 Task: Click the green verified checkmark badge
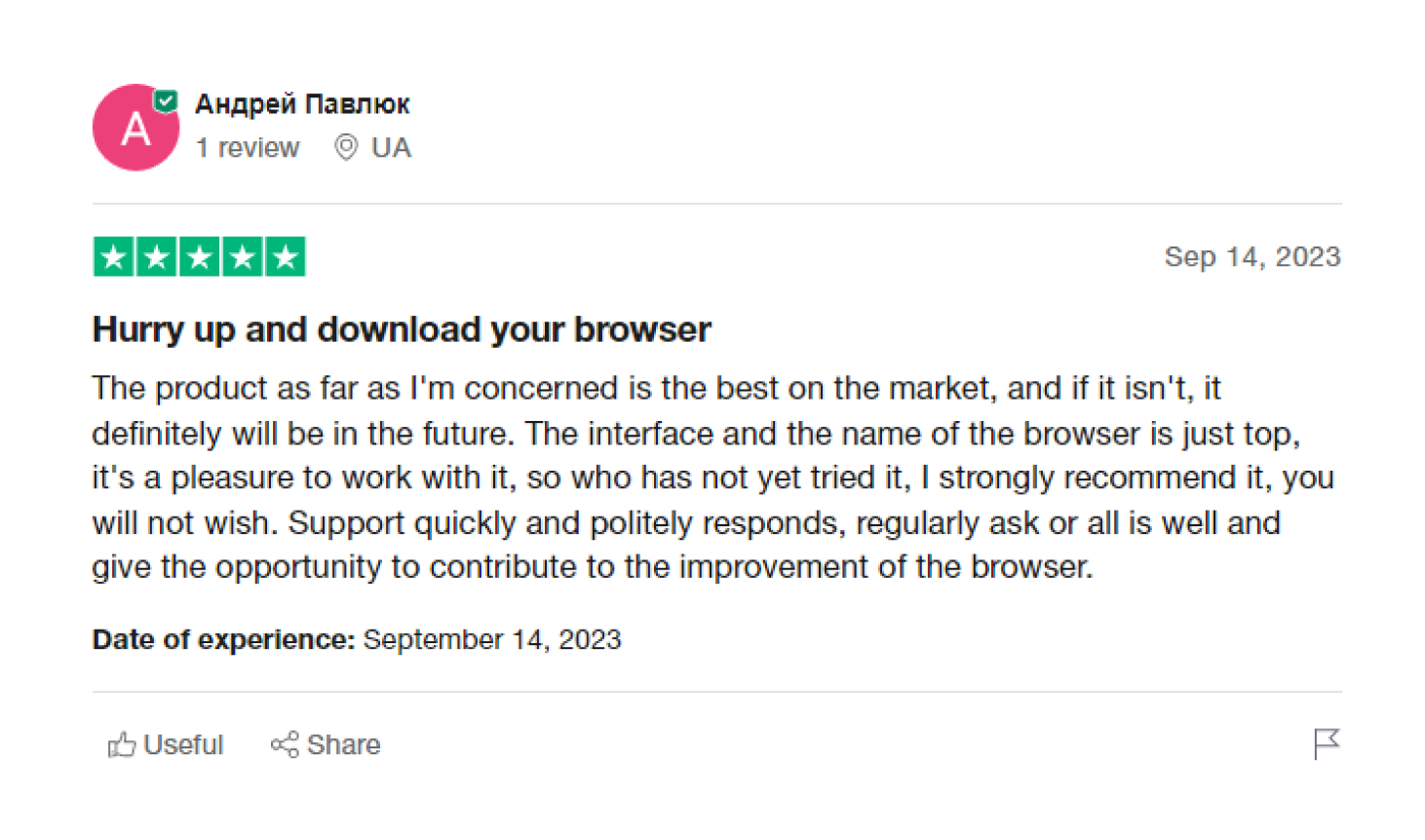[x=167, y=100]
